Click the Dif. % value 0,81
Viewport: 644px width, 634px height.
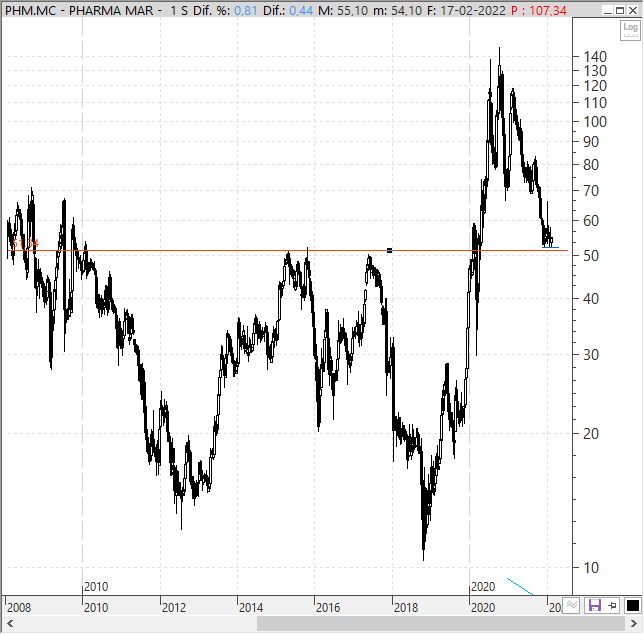pyautogui.click(x=246, y=10)
